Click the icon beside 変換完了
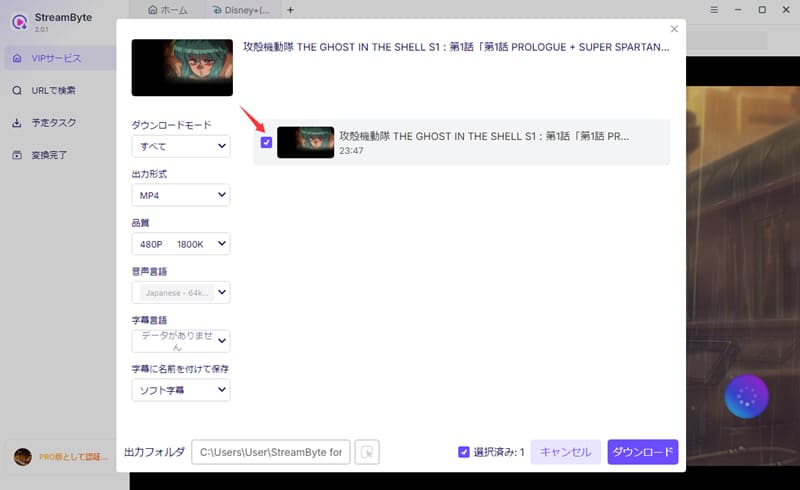Image resolution: width=800 pixels, height=490 pixels. pyautogui.click(x=17, y=155)
